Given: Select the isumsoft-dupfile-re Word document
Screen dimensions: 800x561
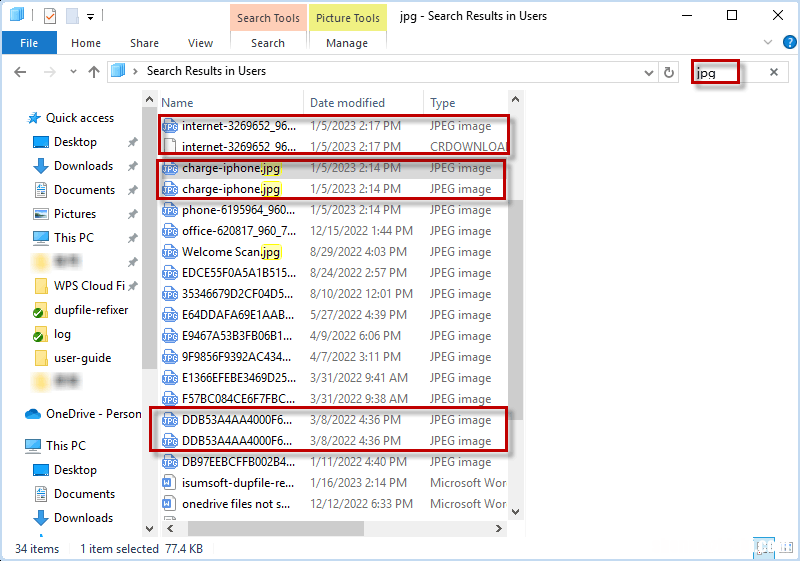Looking at the screenshot, I should click(333, 482).
